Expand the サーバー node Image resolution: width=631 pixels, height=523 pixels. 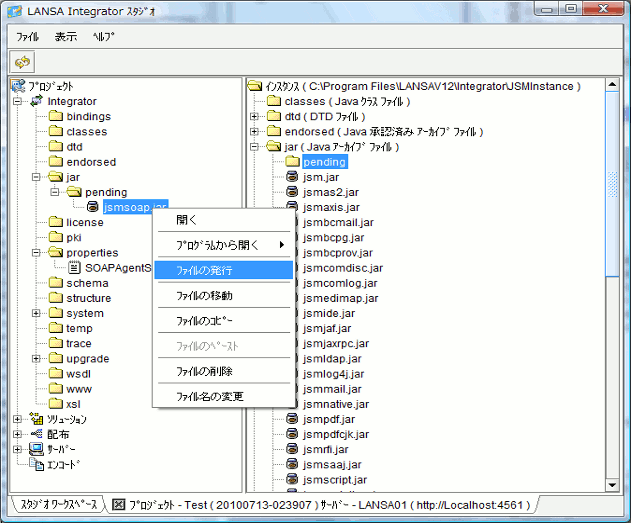[x=17, y=449]
